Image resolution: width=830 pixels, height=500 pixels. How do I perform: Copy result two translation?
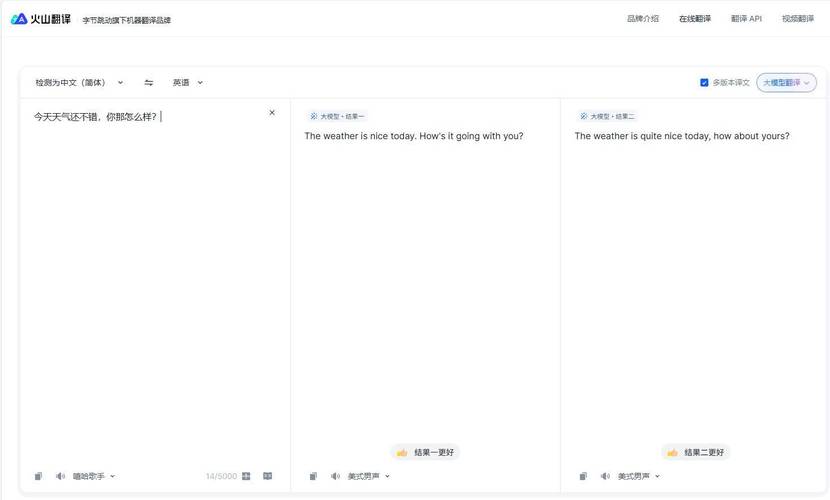pyautogui.click(x=583, y=476)
